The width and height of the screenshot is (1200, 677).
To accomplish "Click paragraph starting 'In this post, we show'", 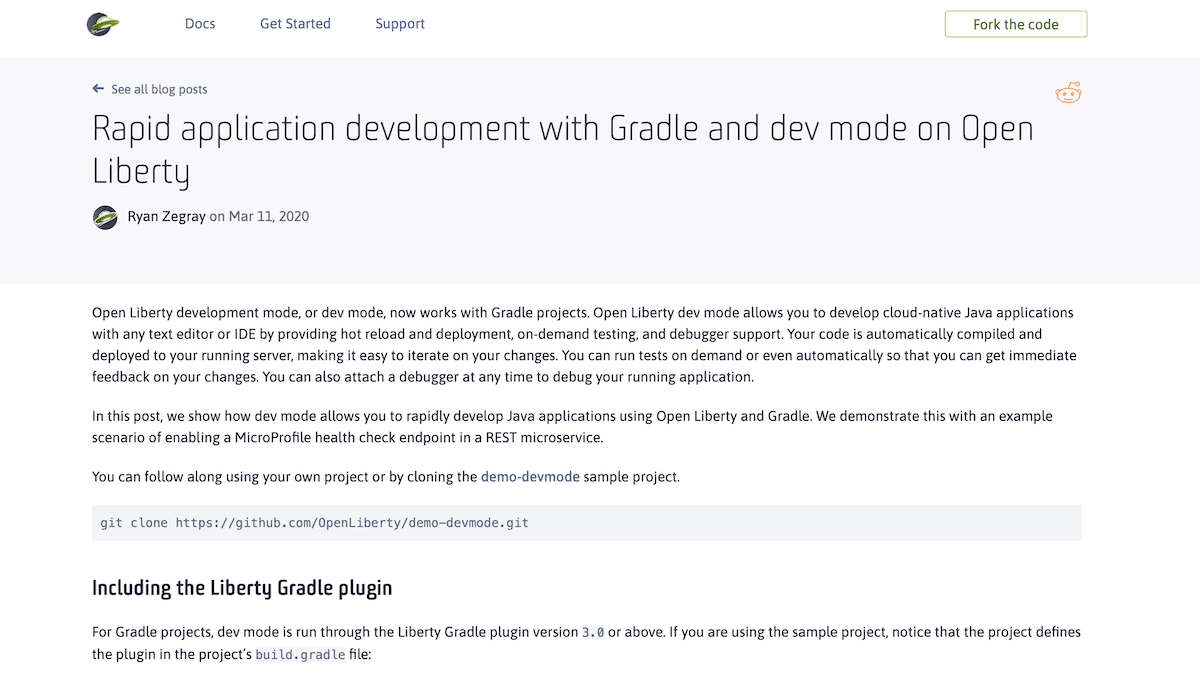I will [x=572, y=427].
